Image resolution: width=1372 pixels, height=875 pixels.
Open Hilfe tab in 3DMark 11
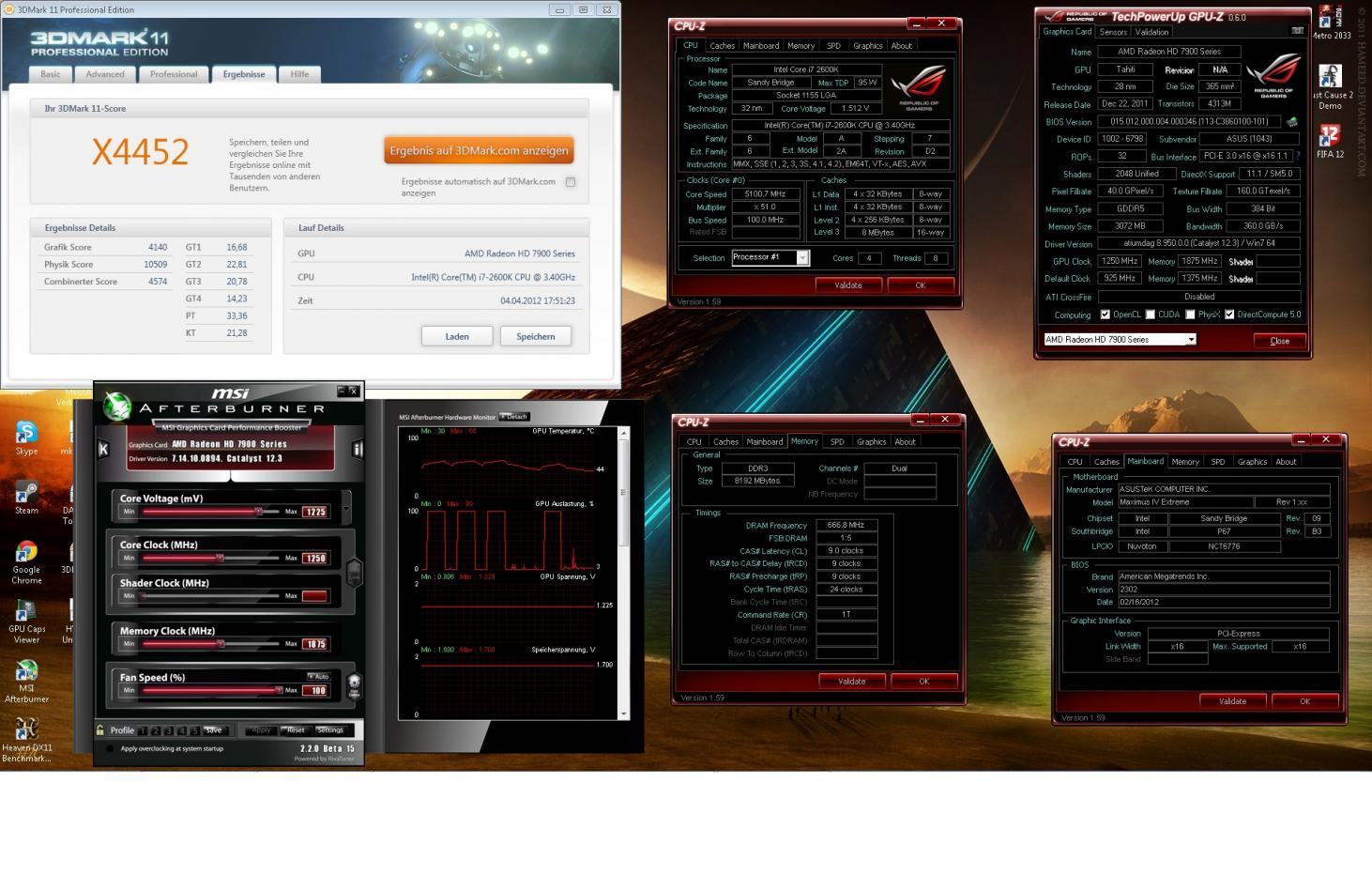pyautogui.click(x=299, y=74)
